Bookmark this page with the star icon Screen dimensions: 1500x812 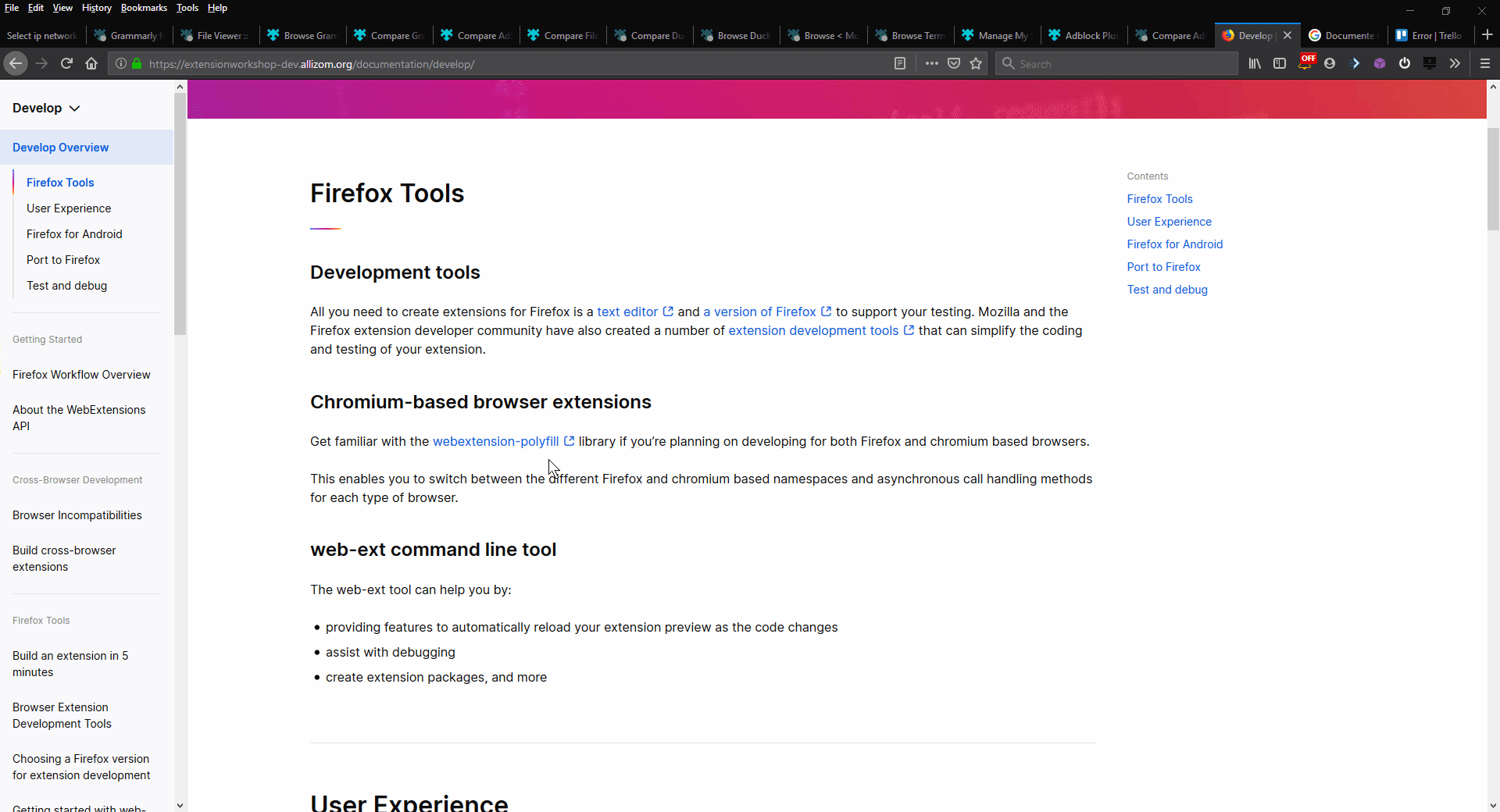click(x=976, y=63)
